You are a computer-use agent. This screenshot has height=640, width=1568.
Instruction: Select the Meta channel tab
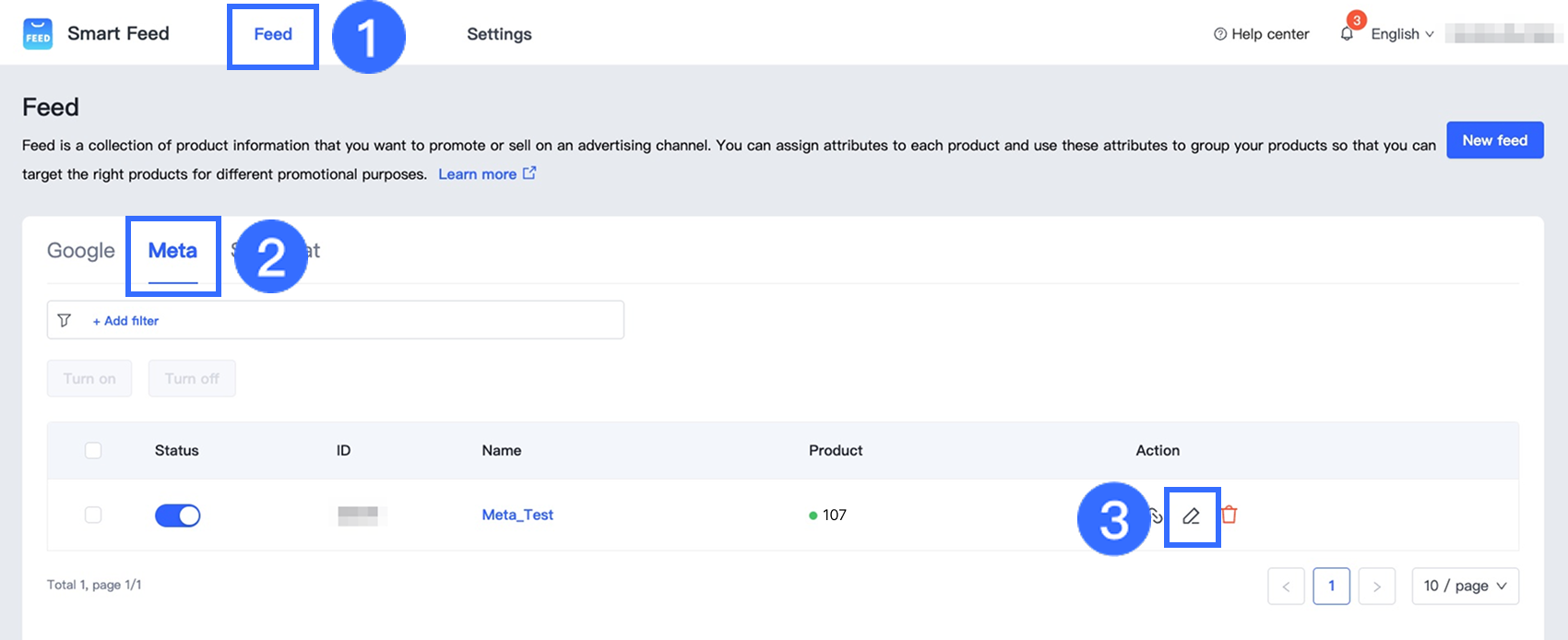[172, 251]
